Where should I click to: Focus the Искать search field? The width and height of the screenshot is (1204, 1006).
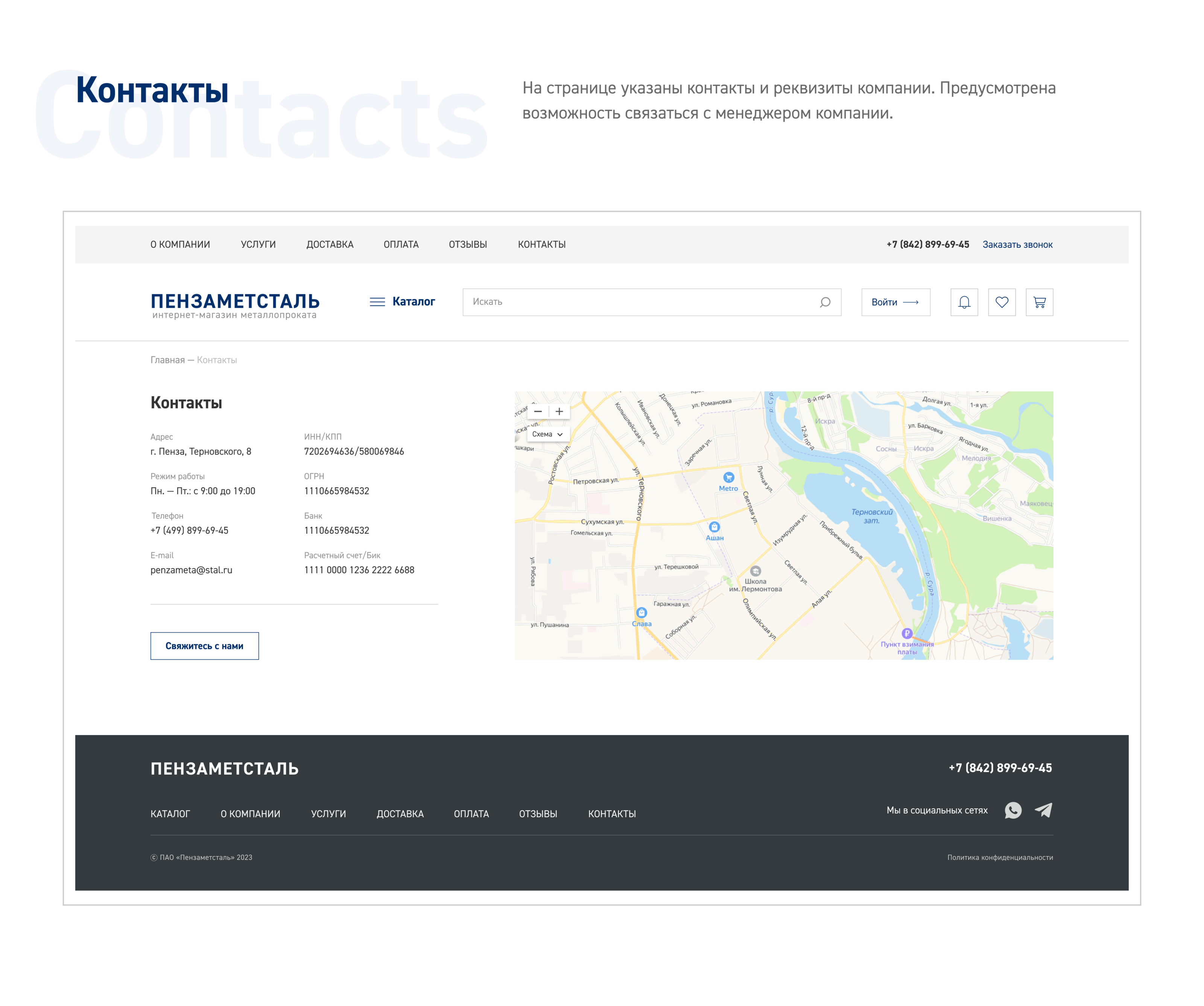point(636,302)
